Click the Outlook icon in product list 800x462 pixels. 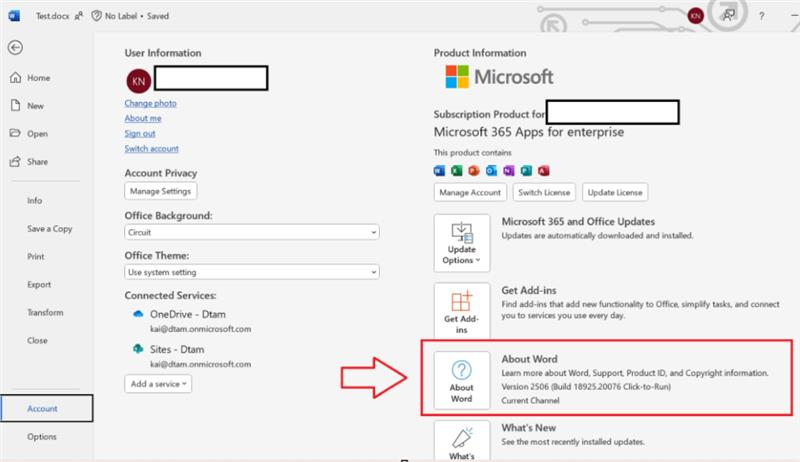(491, 171)
